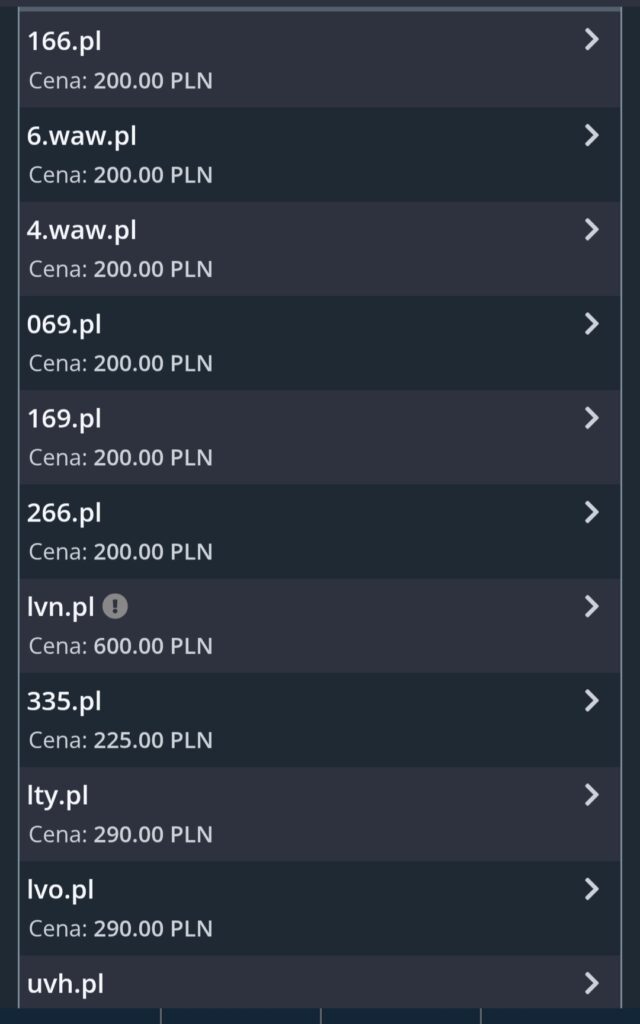This screenshot has height=1024, width=640.
Task: Click the 225.00 PLN price text
Action: click(152, 740)
